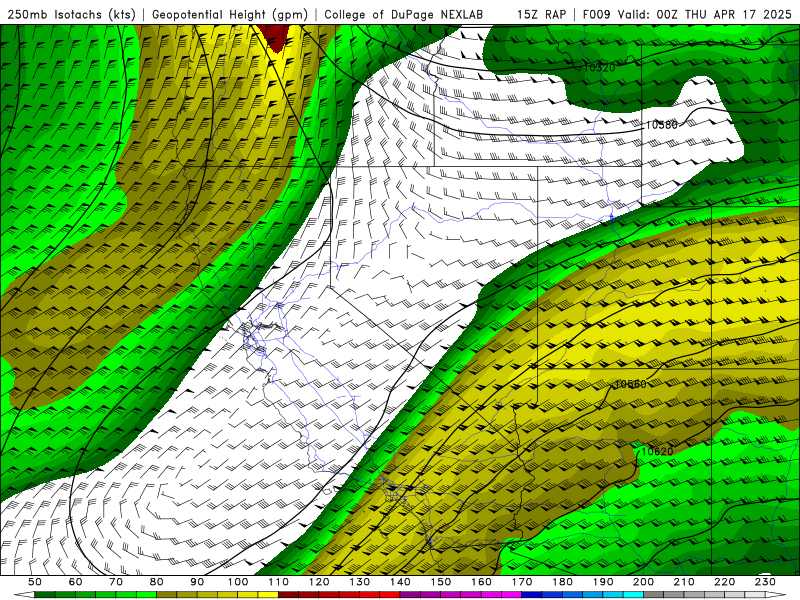Click the dark red wind maximum on the map's top edge
Screen dimensions: 800x600
[276, 38]
